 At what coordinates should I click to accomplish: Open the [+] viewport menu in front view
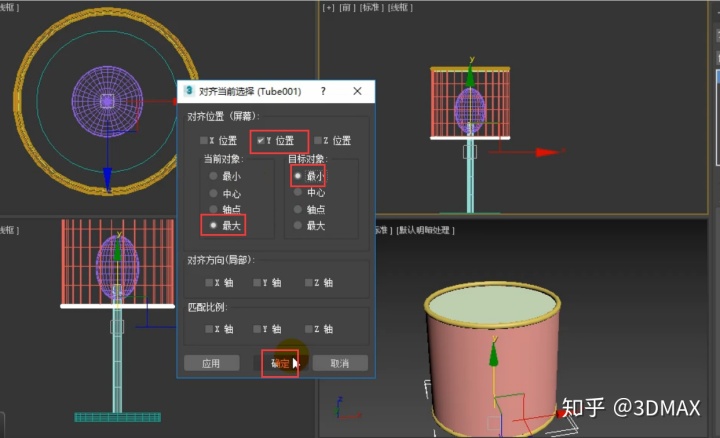click(x=328, y=8)
